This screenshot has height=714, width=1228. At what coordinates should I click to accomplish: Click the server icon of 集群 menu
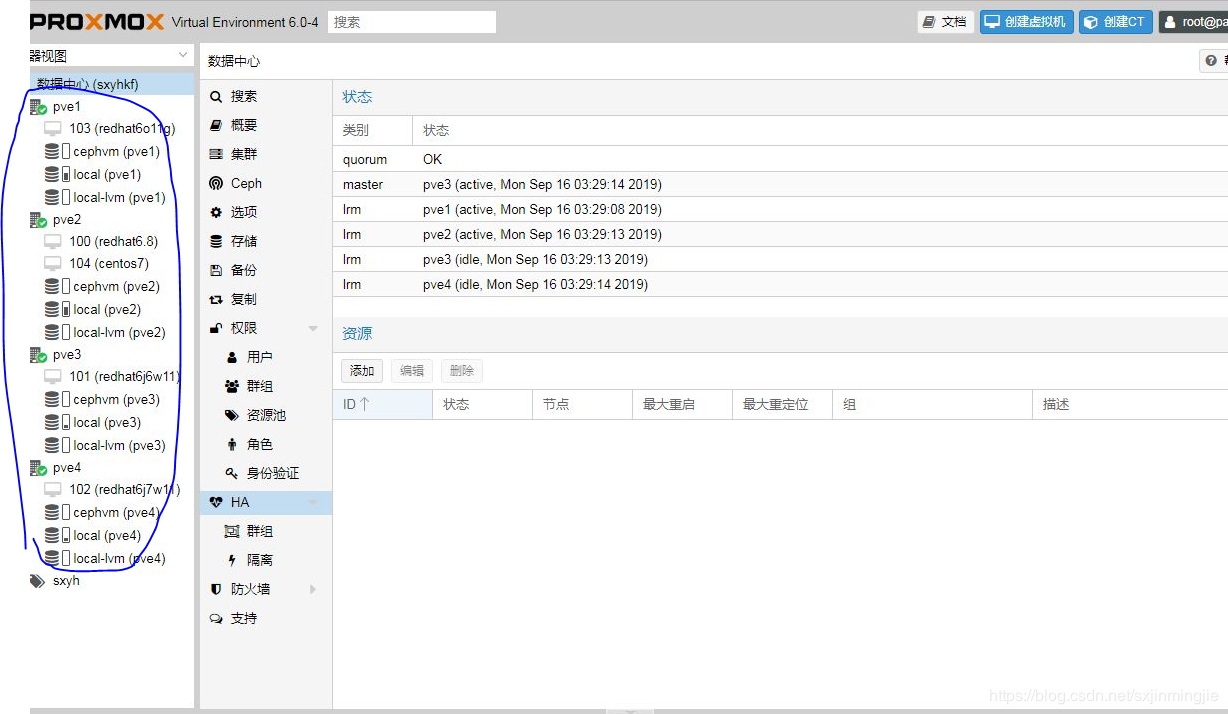pyautogui.click(x=216, y=155)
